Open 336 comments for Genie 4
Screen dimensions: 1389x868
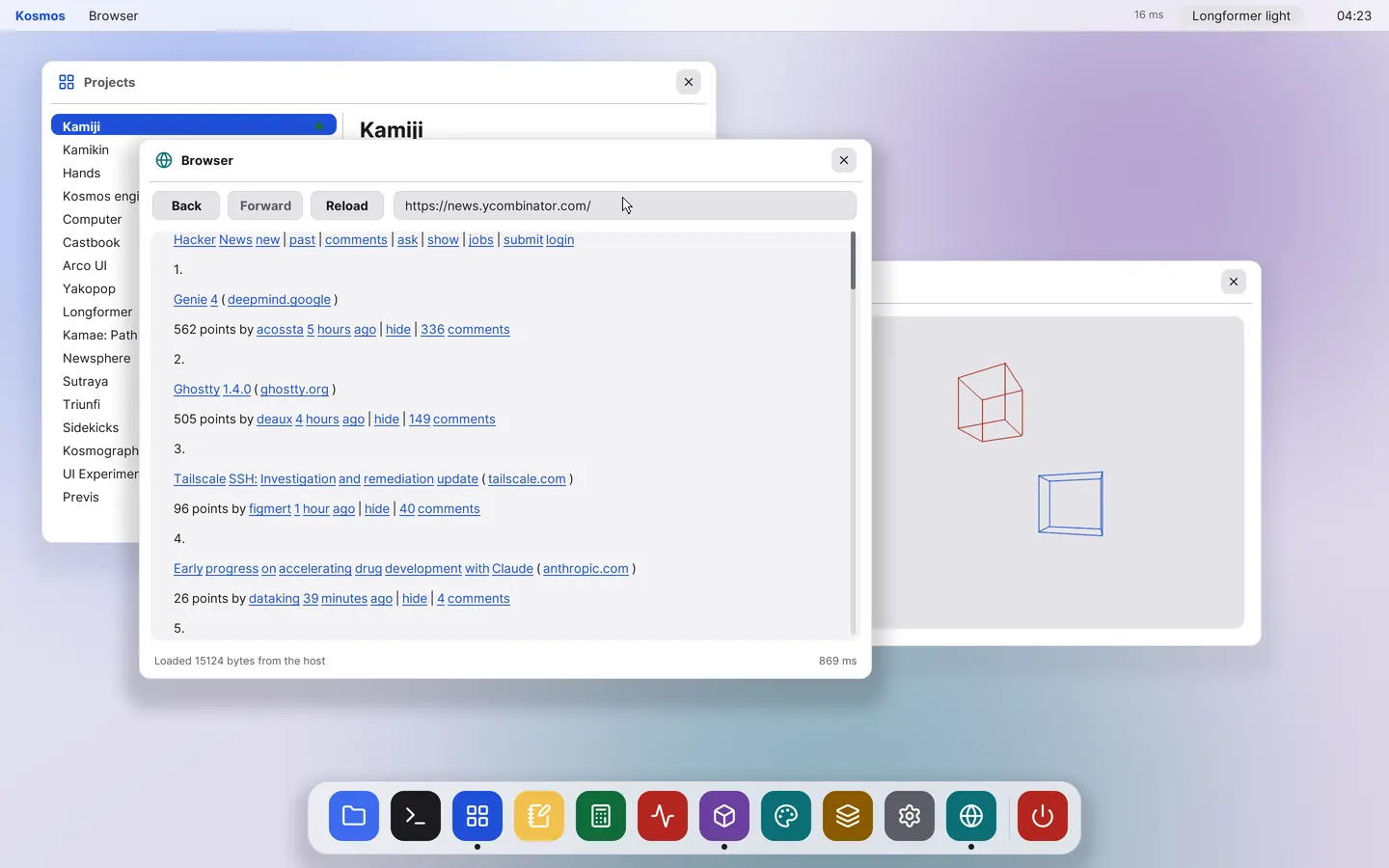click(465, 330)
